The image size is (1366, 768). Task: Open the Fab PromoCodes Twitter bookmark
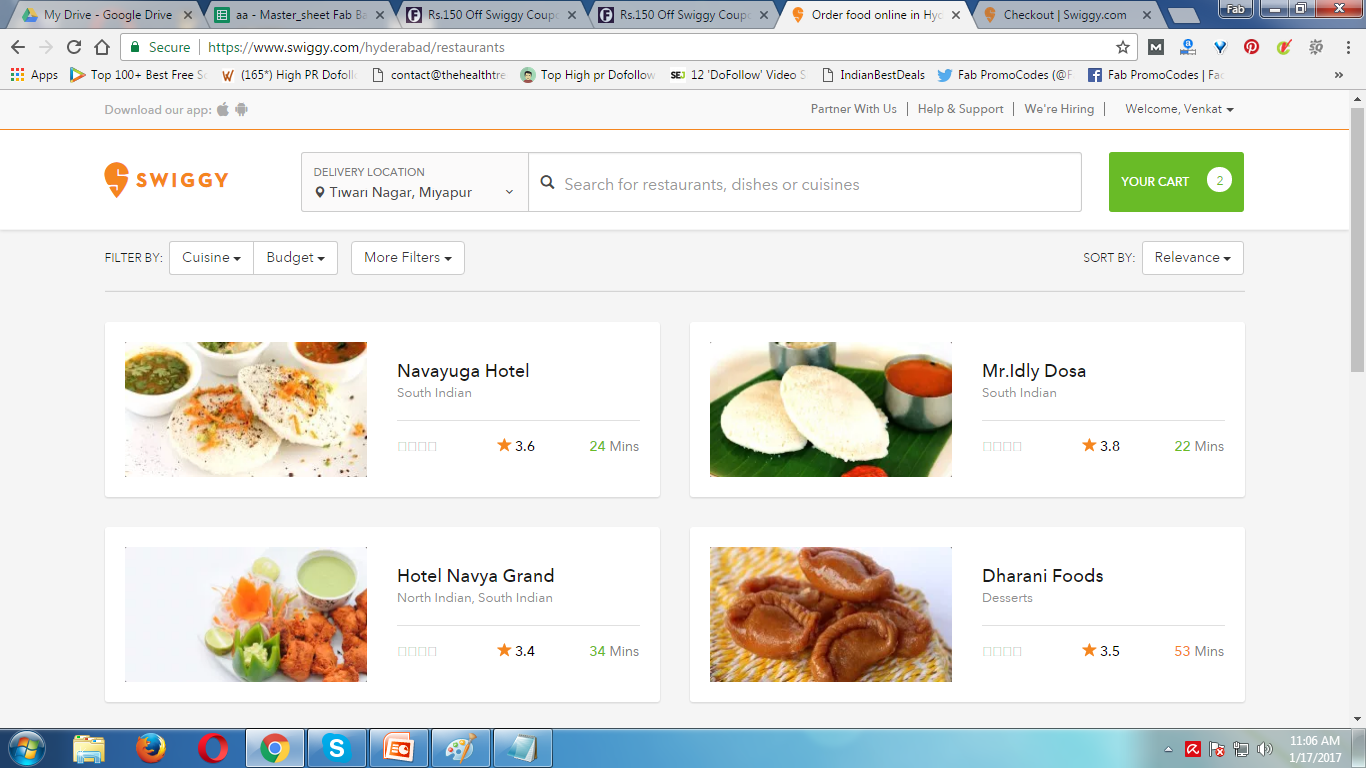(1006, 75)
